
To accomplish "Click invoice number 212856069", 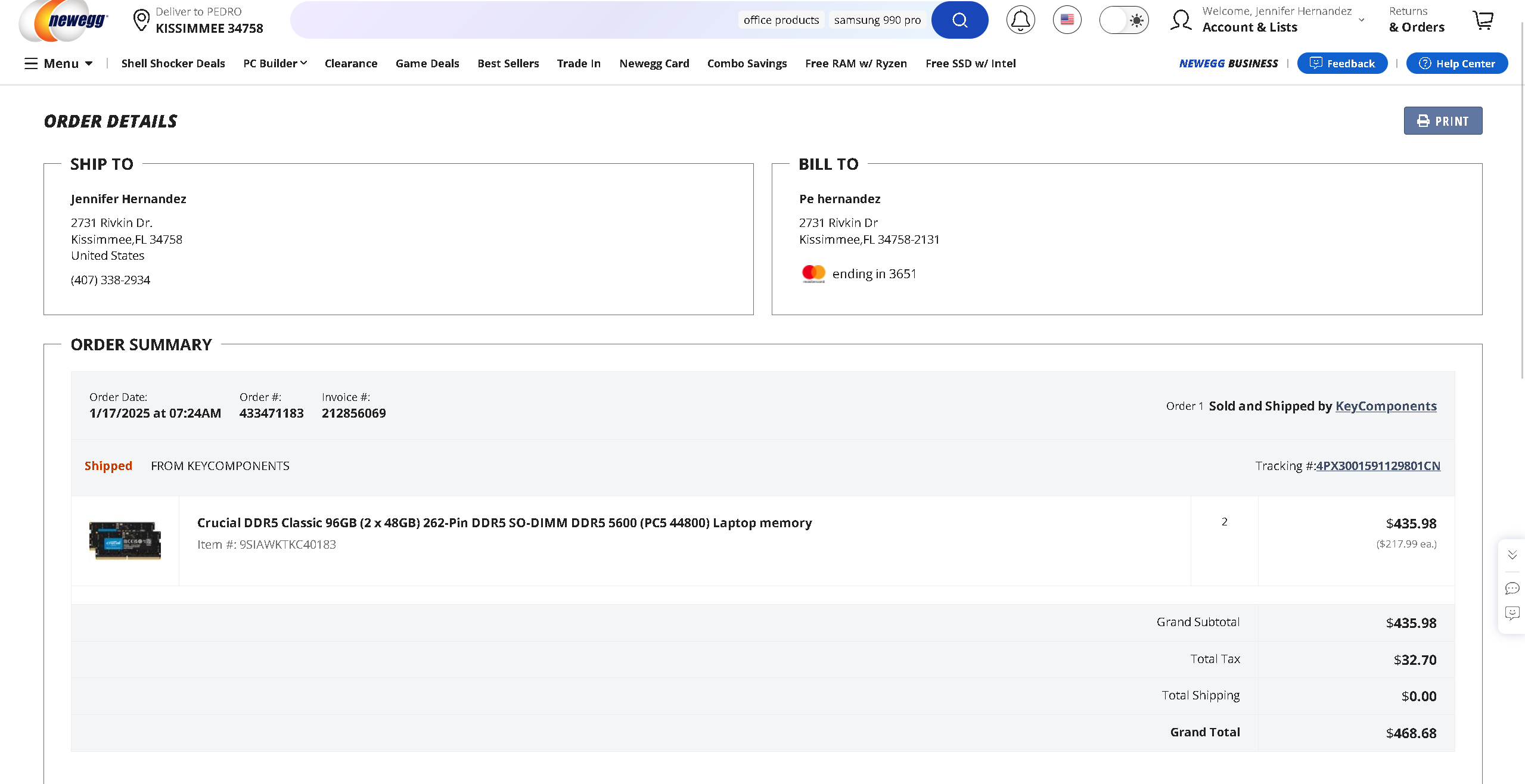I will 353,413.
